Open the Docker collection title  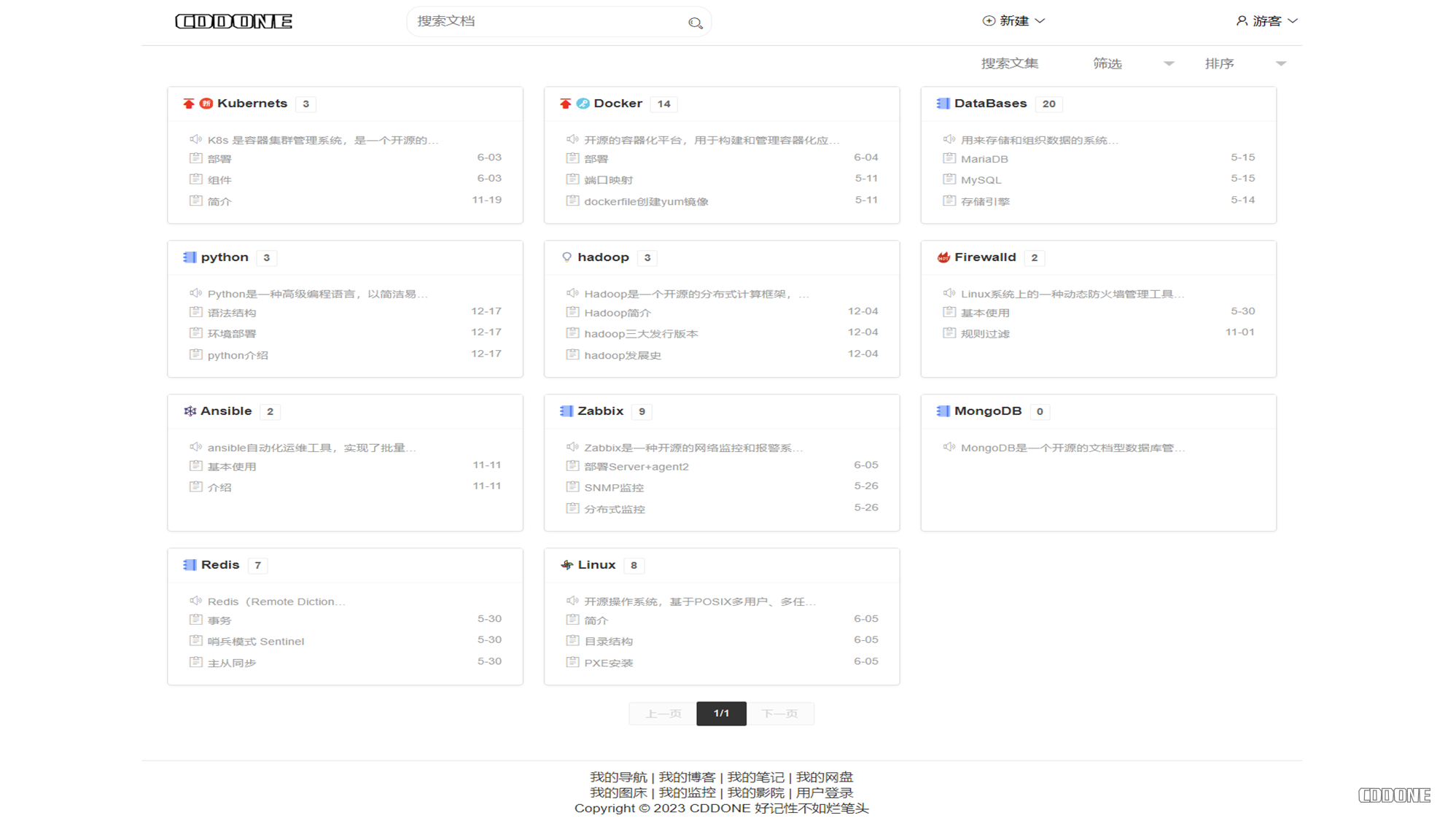[618, 104]
